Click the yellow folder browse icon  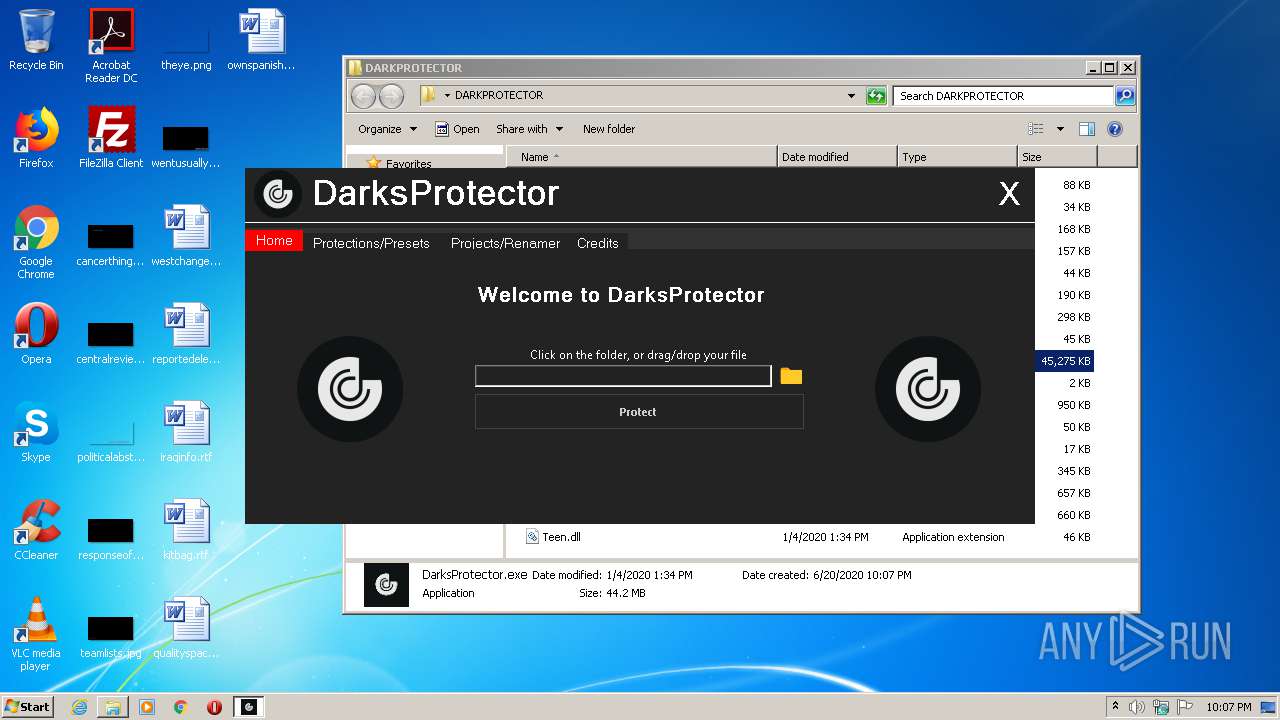pos(791,376)
